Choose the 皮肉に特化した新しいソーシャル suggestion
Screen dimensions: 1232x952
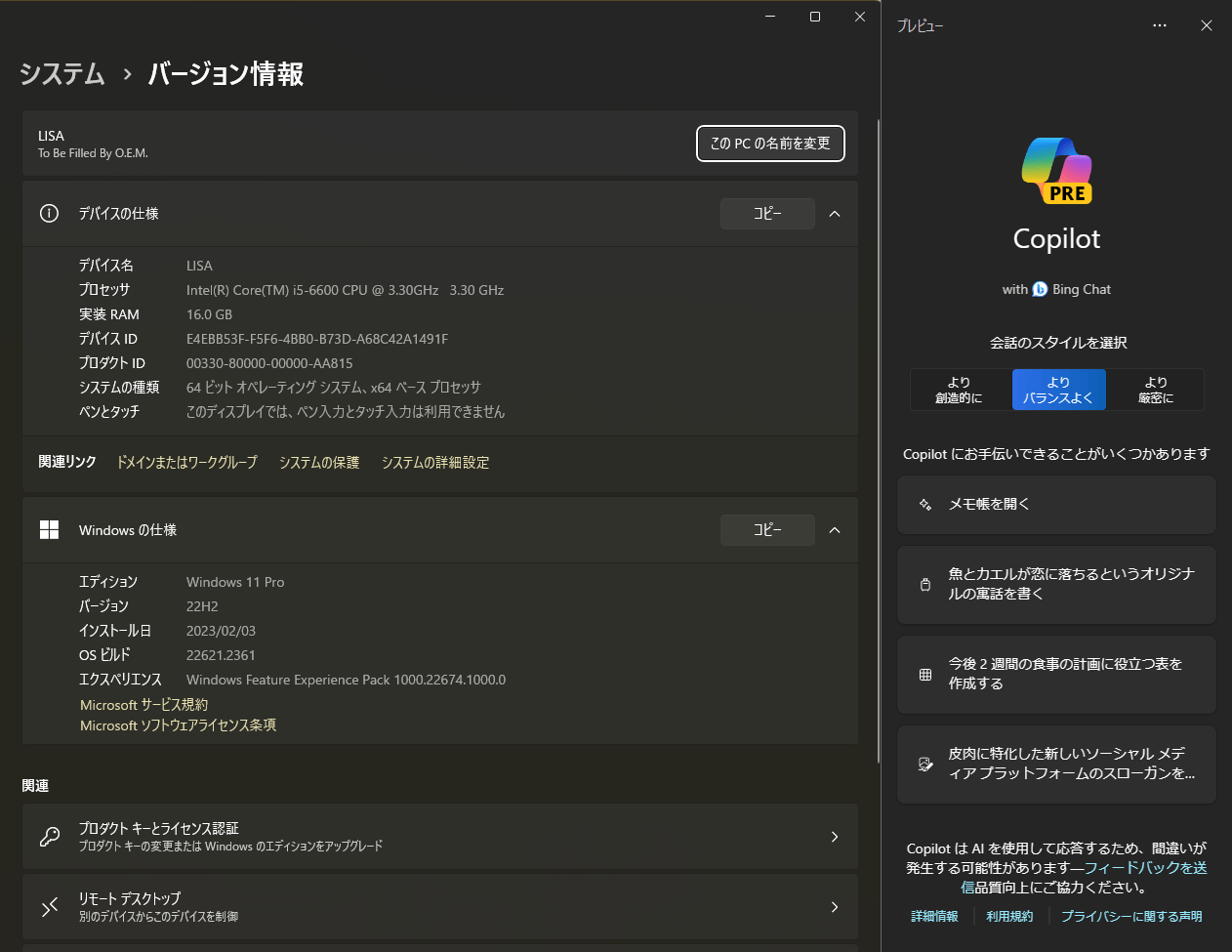tap(1056, 765)
